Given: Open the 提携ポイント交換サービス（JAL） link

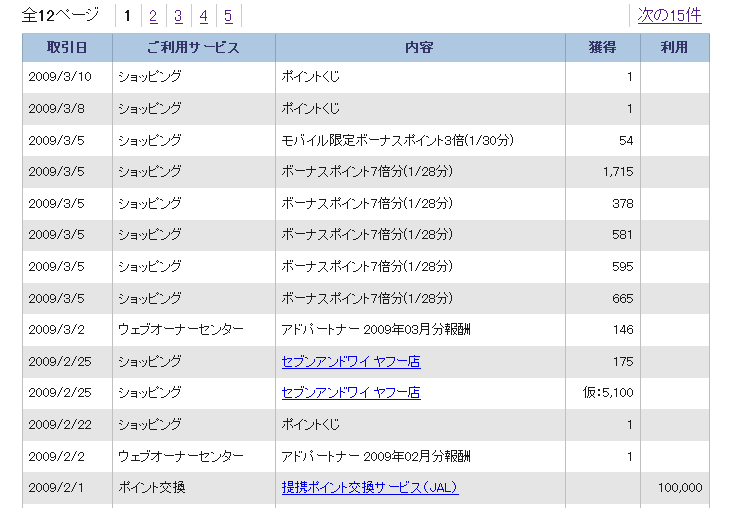Looking at the screenshot, I should click(x=370, y=488).
